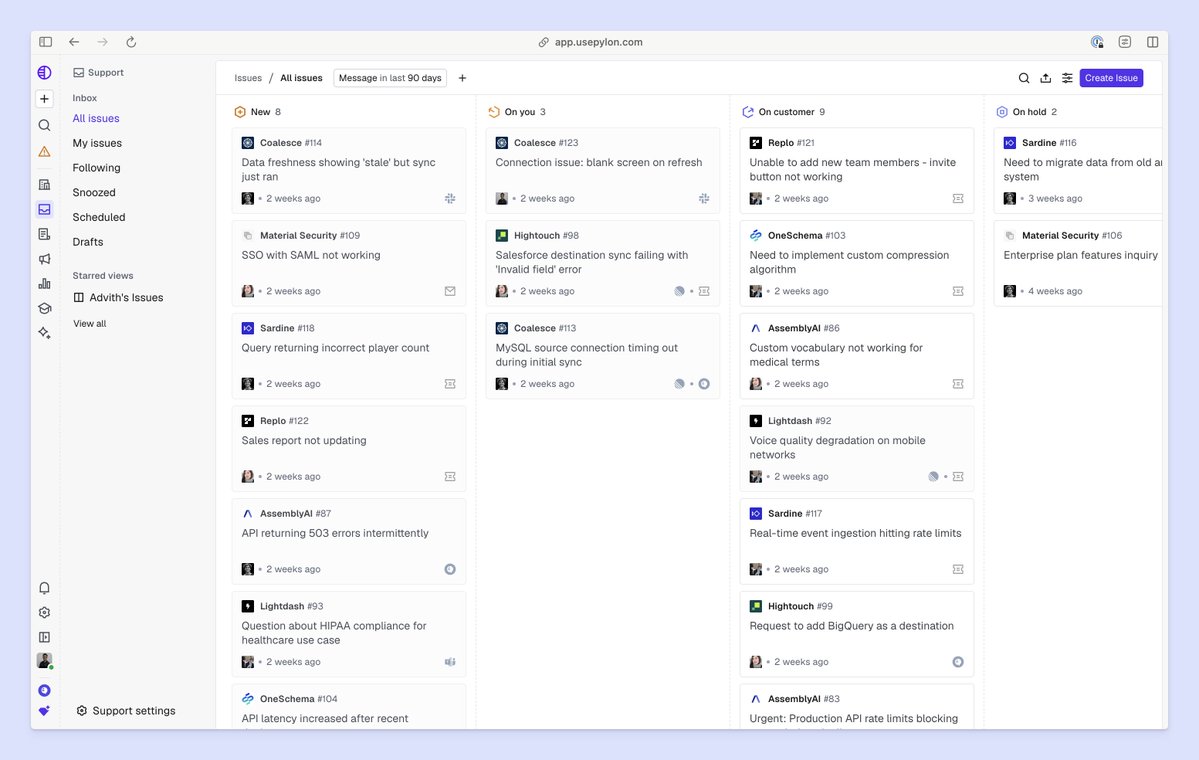Click email icon on Material Security #109 card
The width and height of the screenshot is (1199, 760).
point(450,291)
